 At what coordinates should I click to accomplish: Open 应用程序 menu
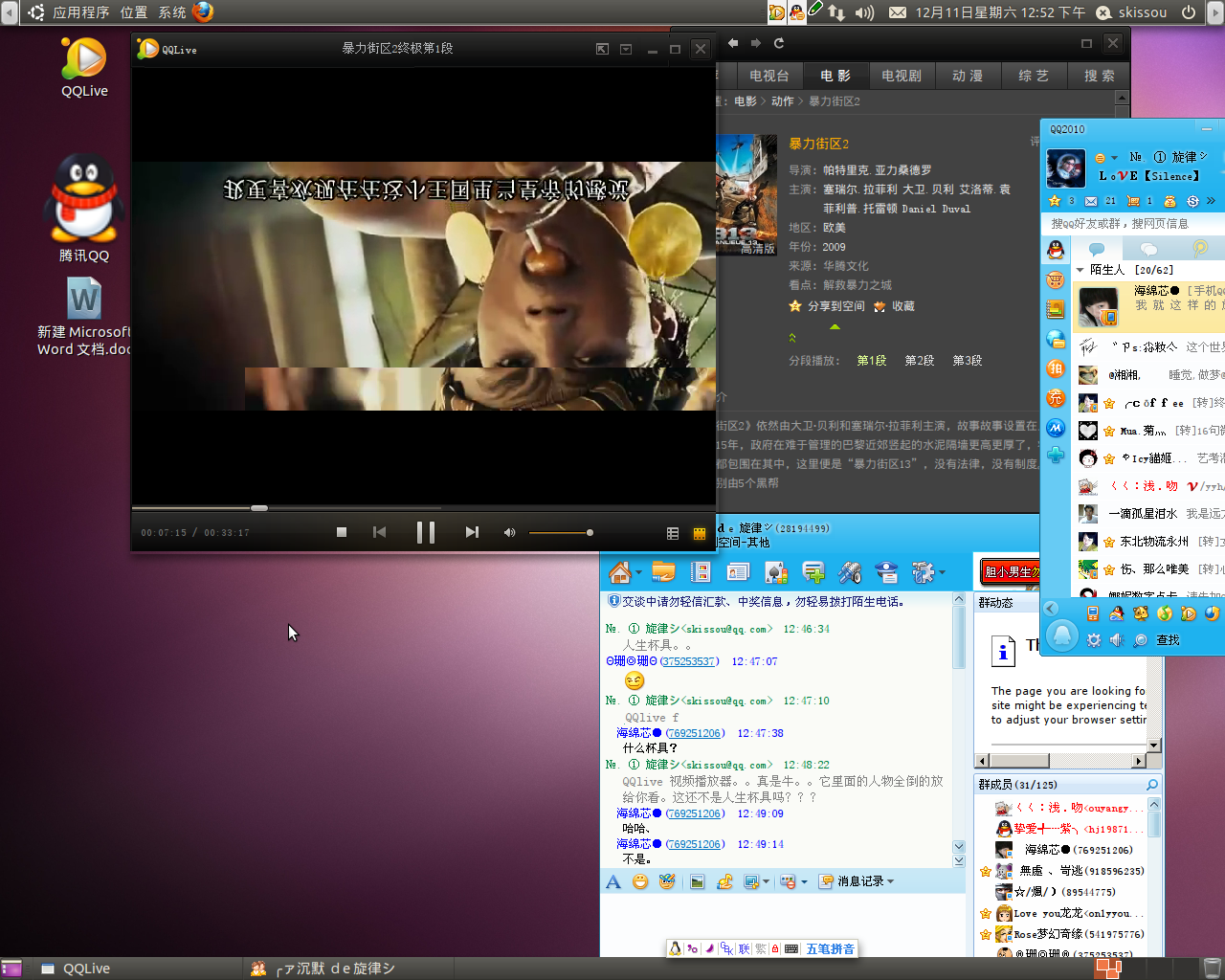81,12
